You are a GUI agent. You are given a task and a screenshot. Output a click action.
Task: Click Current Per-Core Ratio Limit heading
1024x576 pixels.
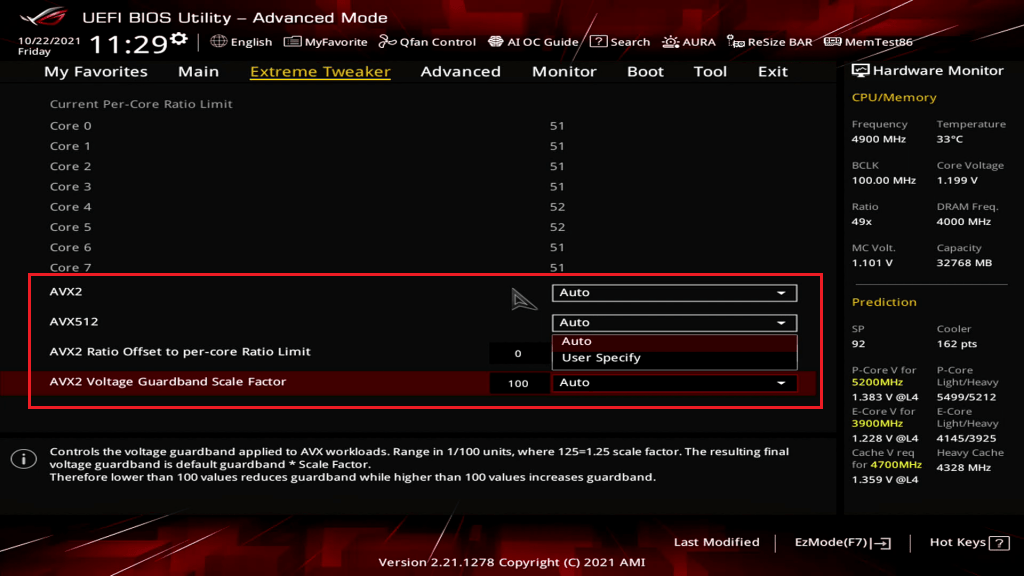[141, 104]
